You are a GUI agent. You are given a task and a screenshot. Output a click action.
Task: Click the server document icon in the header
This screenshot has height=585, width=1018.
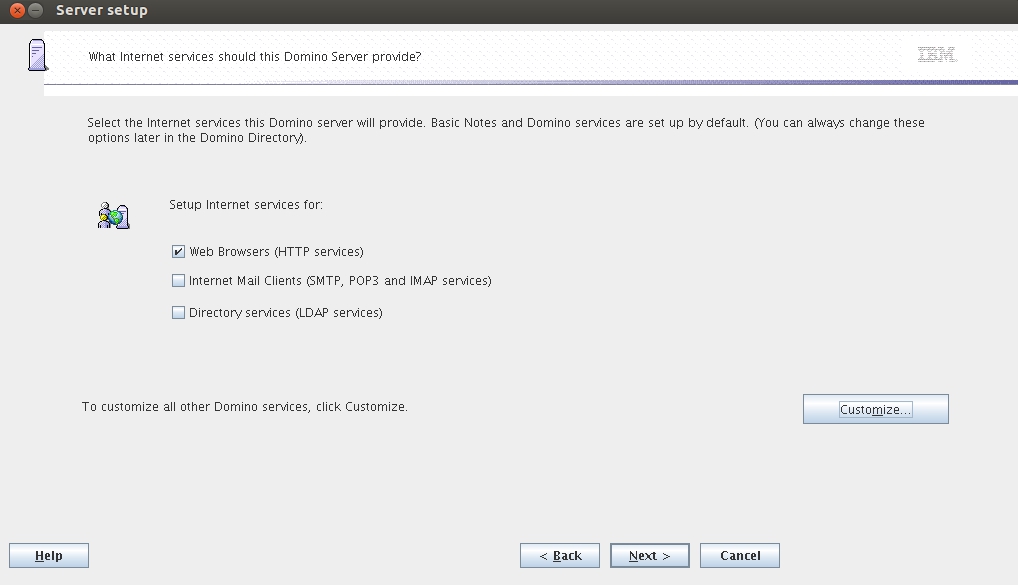(x=37, y=55)
